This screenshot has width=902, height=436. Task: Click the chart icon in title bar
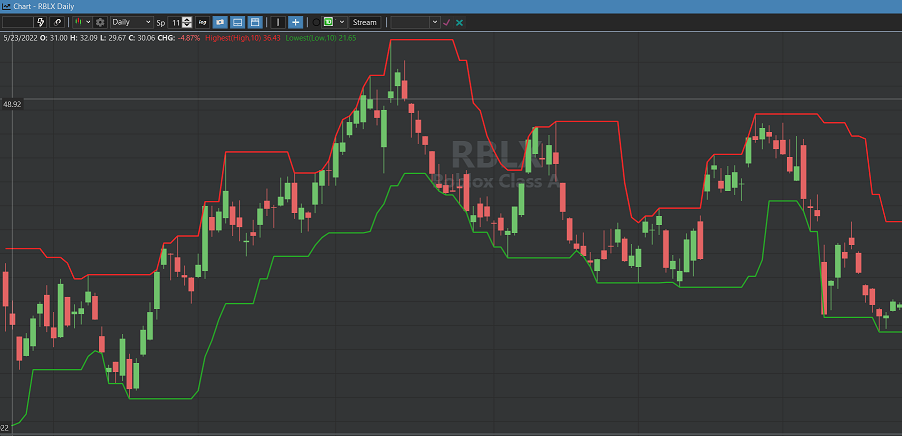click(6, 6)
